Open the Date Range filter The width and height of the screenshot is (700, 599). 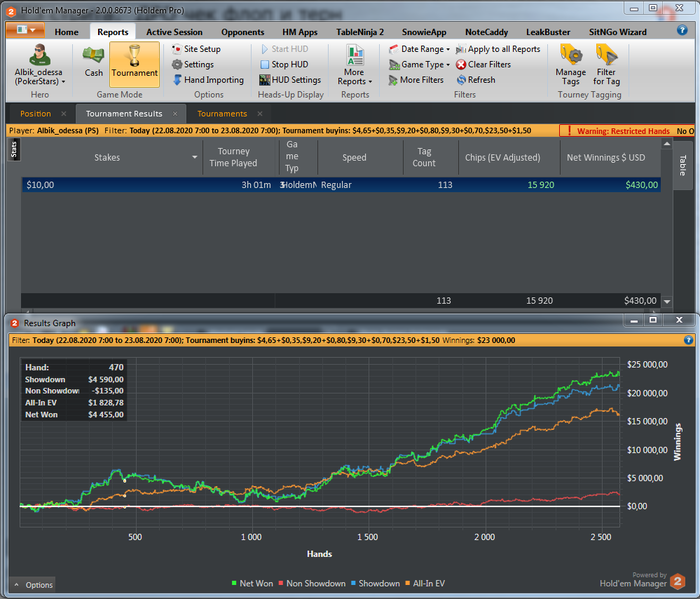tap(419, 49)
